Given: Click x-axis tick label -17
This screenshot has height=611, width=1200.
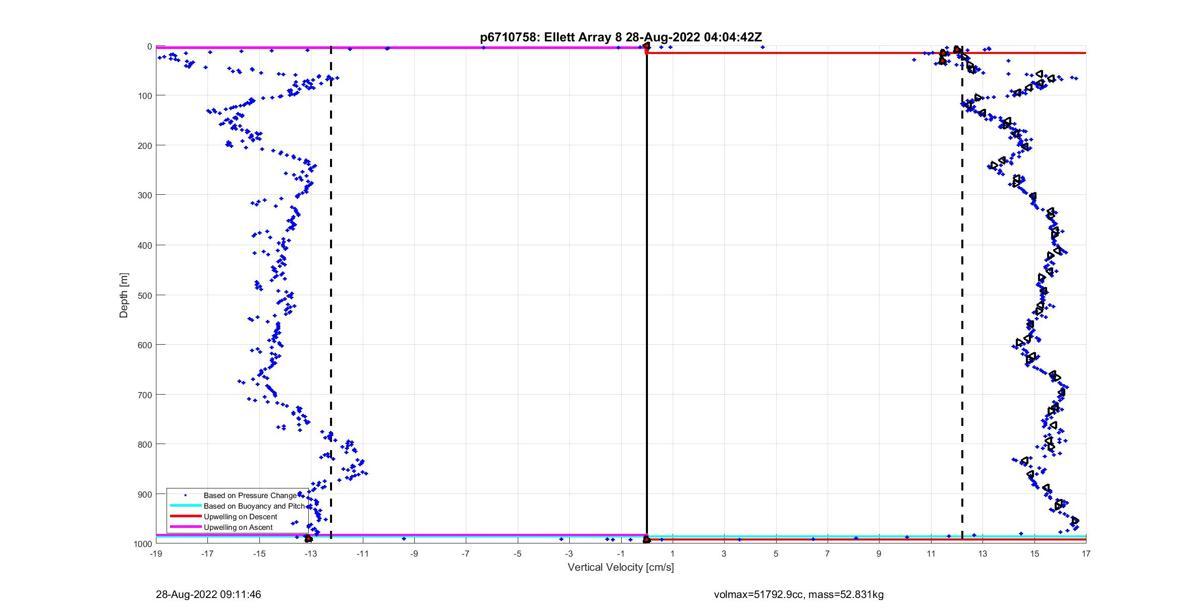Looking at the screenshot, I should (x=207, y=553).
